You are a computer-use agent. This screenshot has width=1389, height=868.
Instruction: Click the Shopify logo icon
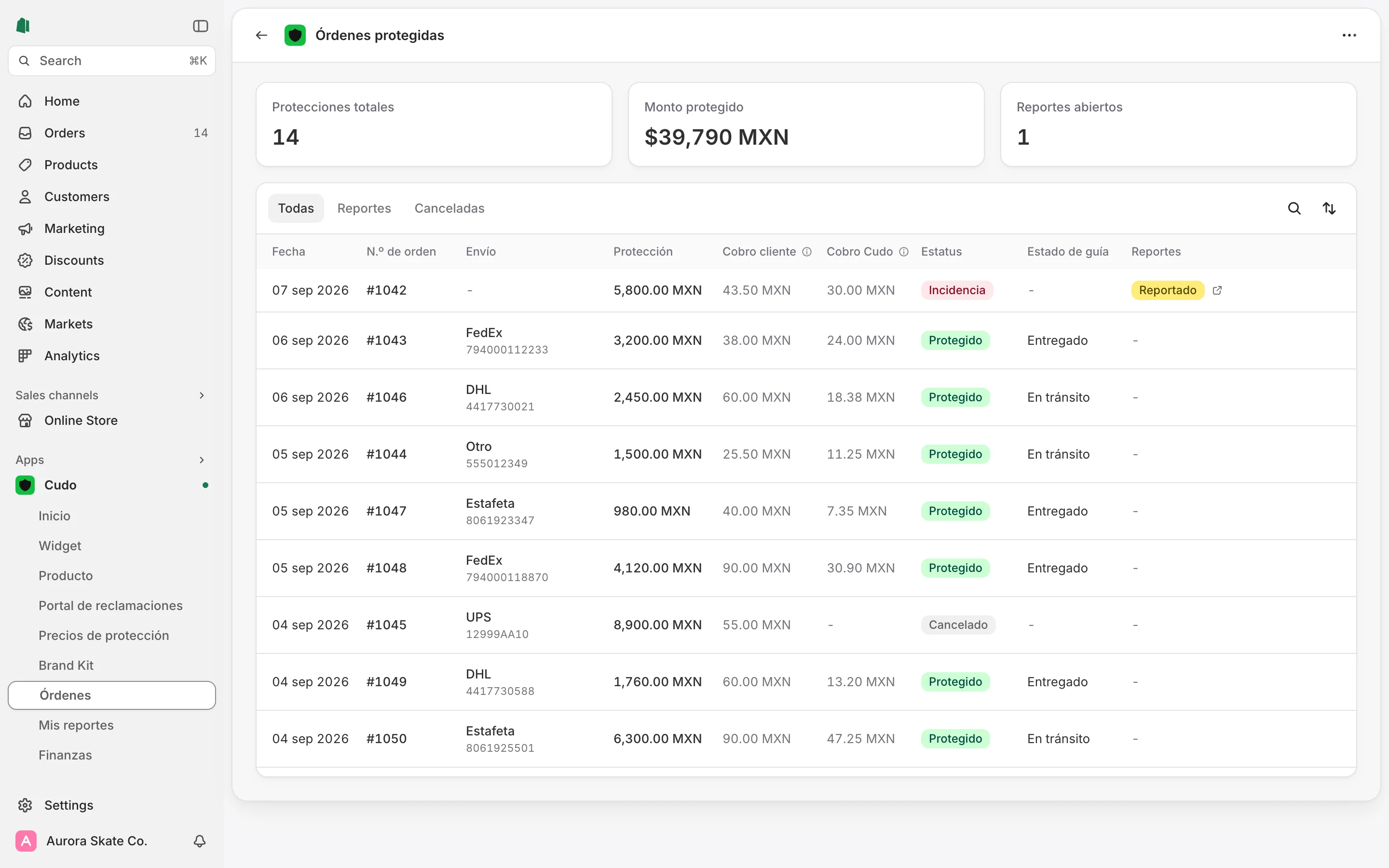[23, 25]
